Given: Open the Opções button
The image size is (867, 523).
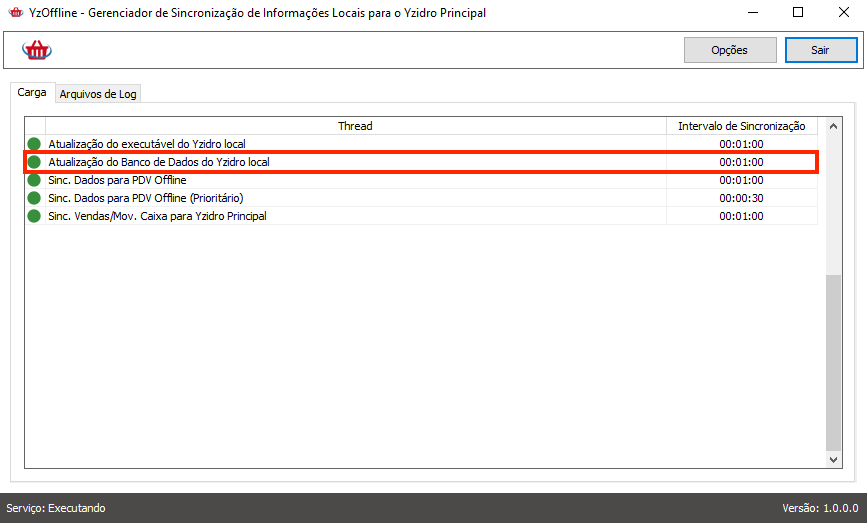Looking at the screenshot, I should click(x=730, y=50).
